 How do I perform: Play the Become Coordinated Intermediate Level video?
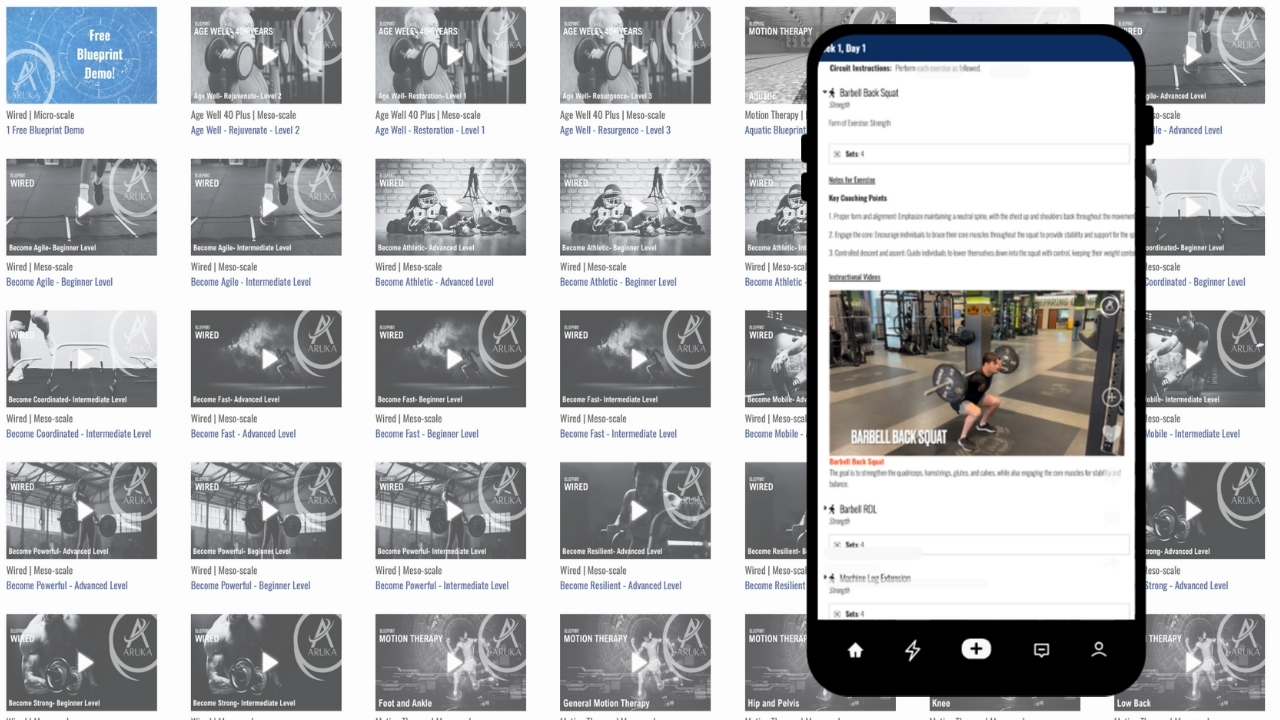[85, 359]
